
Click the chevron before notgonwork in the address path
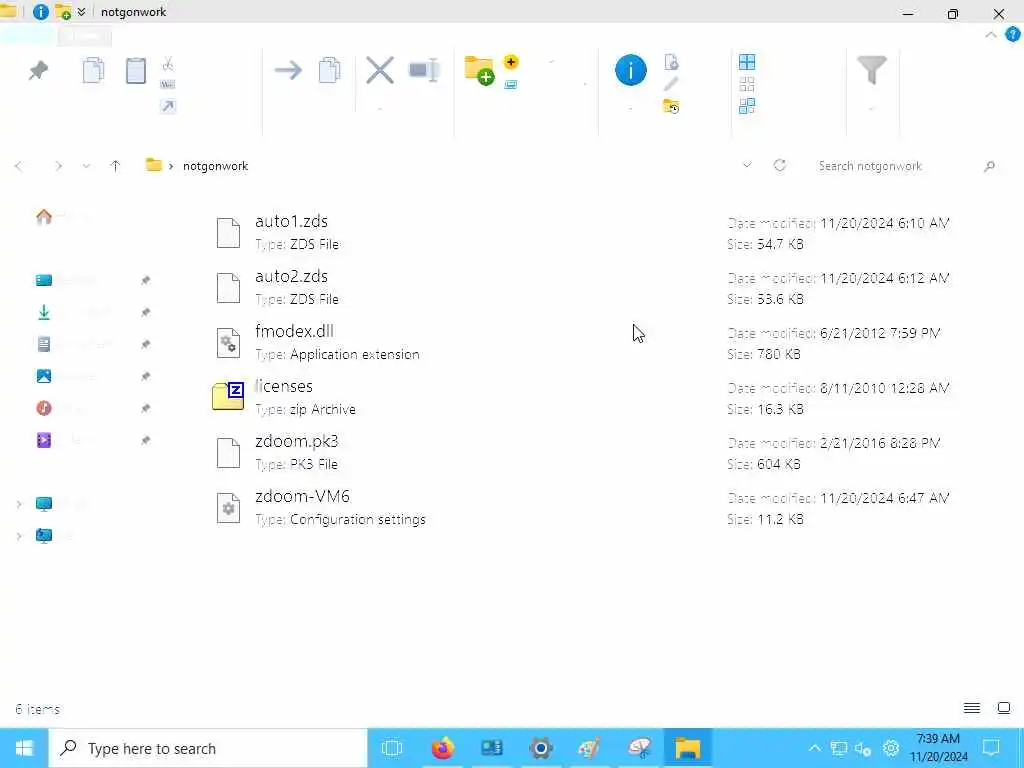[x=171, y=166]
